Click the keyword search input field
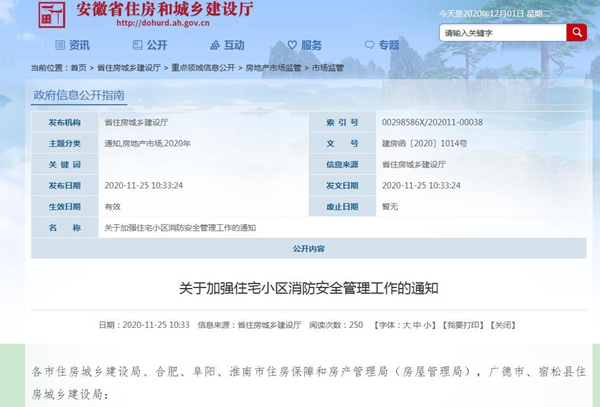 [502, 33]
